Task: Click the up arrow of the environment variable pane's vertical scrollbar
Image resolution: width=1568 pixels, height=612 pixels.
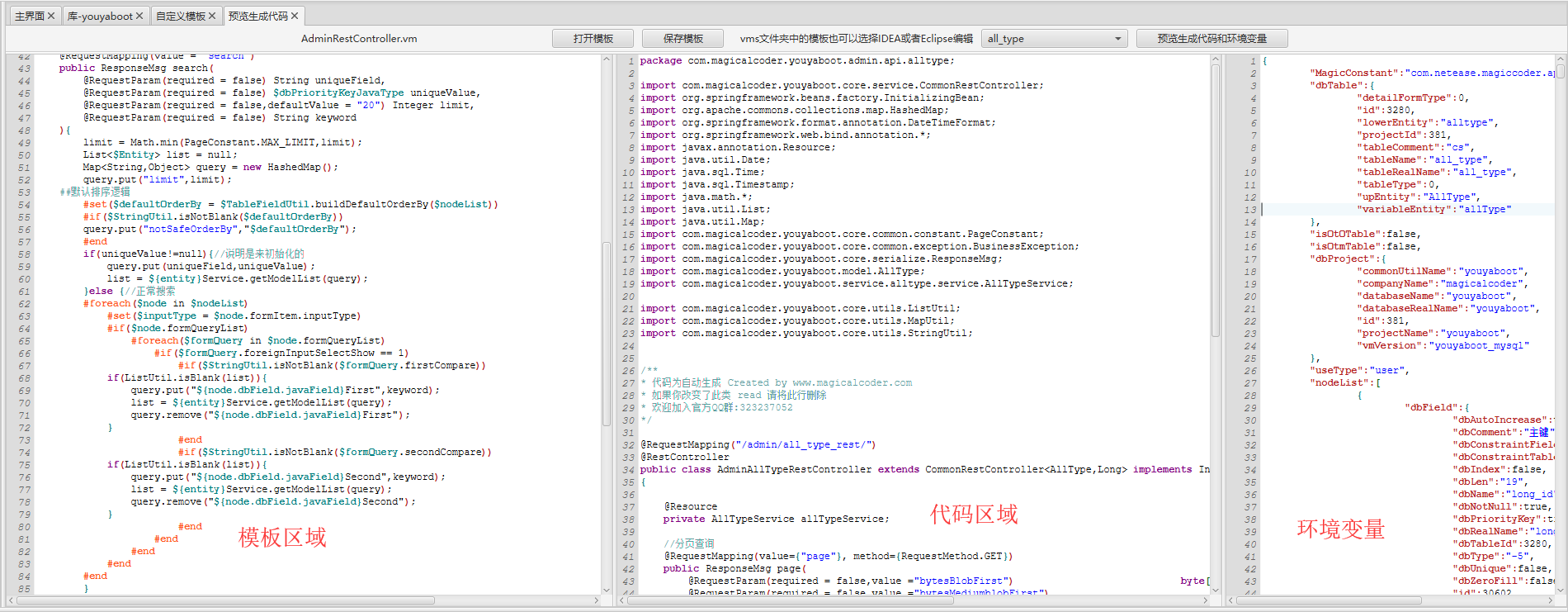Action: (1561, 59)
